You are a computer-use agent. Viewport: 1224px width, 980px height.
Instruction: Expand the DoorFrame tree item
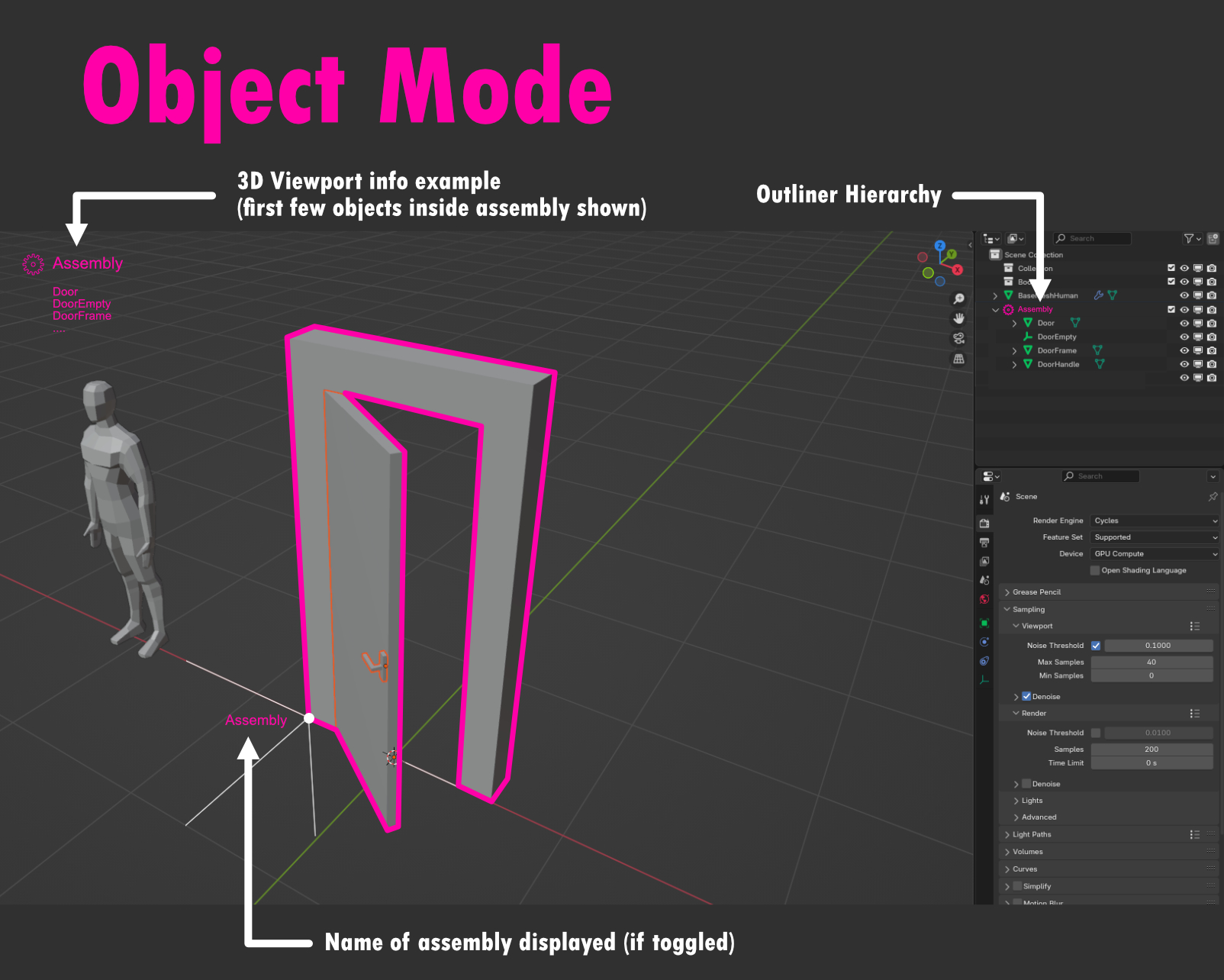[x=1014, y=351]
